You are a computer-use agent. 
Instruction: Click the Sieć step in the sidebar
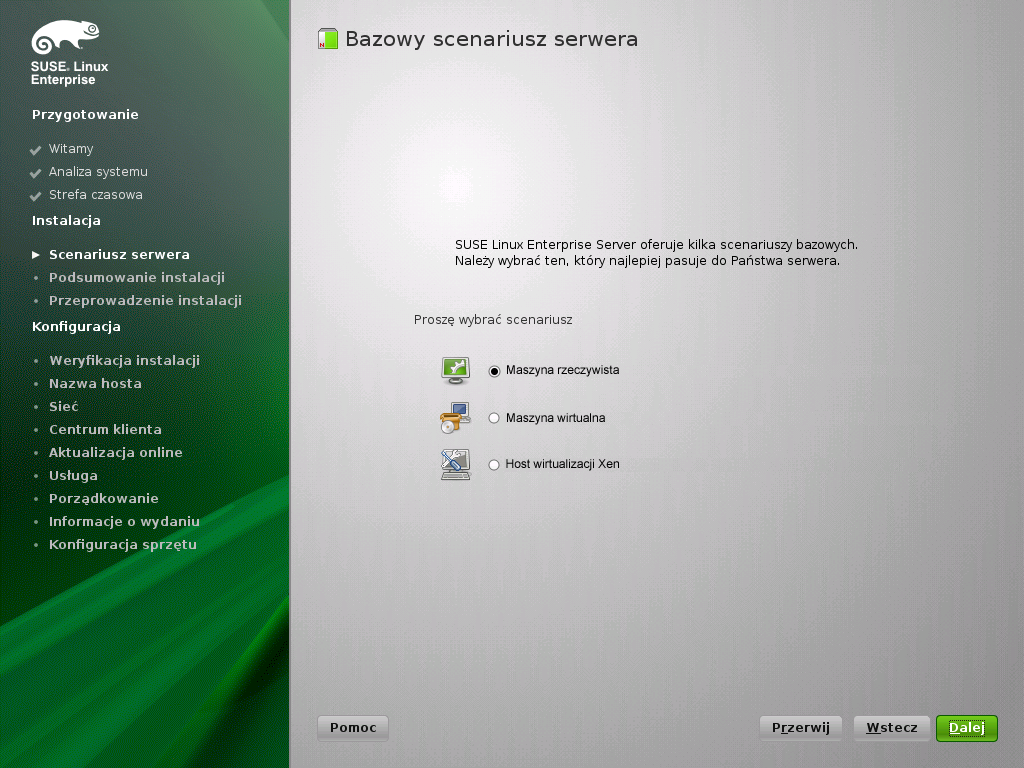pyautogui.click(x=63, y=406)
